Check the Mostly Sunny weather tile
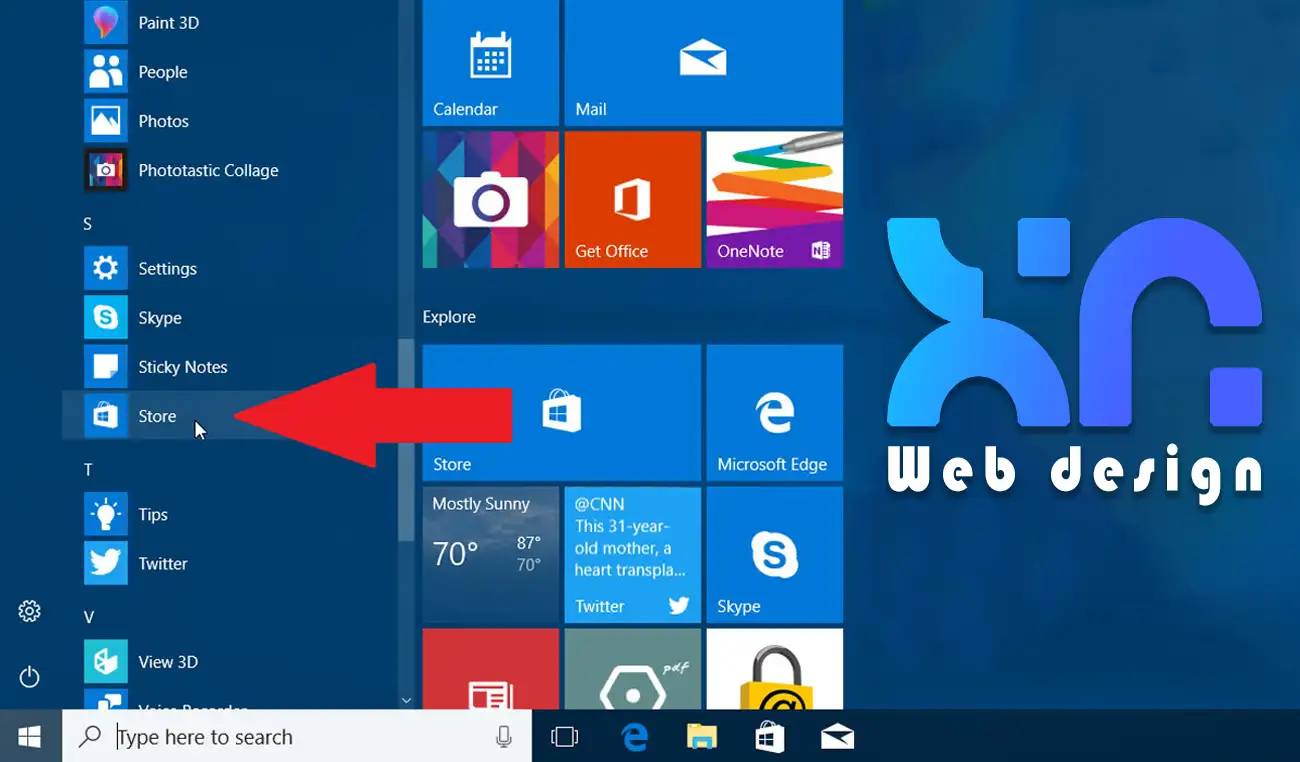The width and height of the screenshot is (1300, 762). pos(490,555)
